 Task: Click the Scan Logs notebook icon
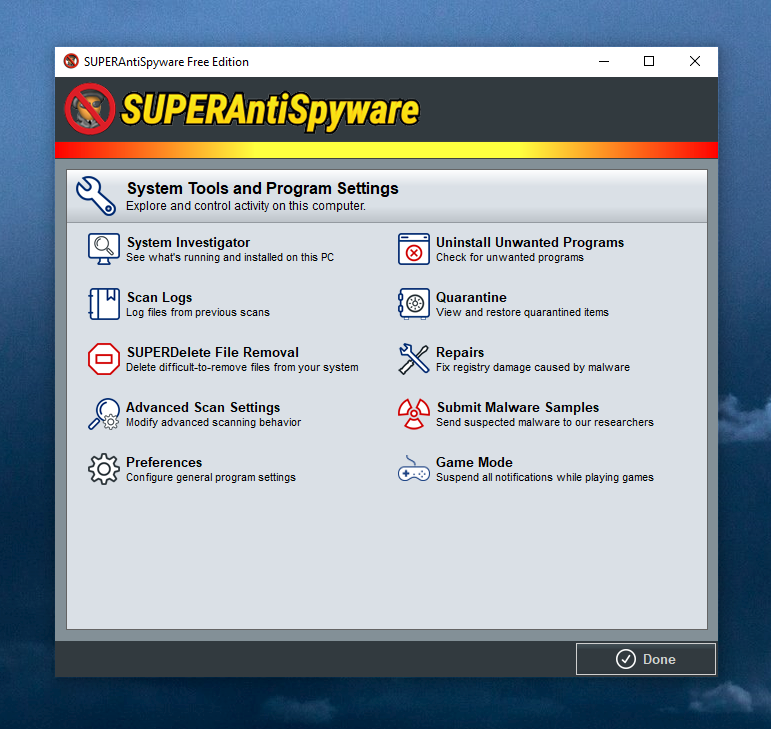(104, 304)
